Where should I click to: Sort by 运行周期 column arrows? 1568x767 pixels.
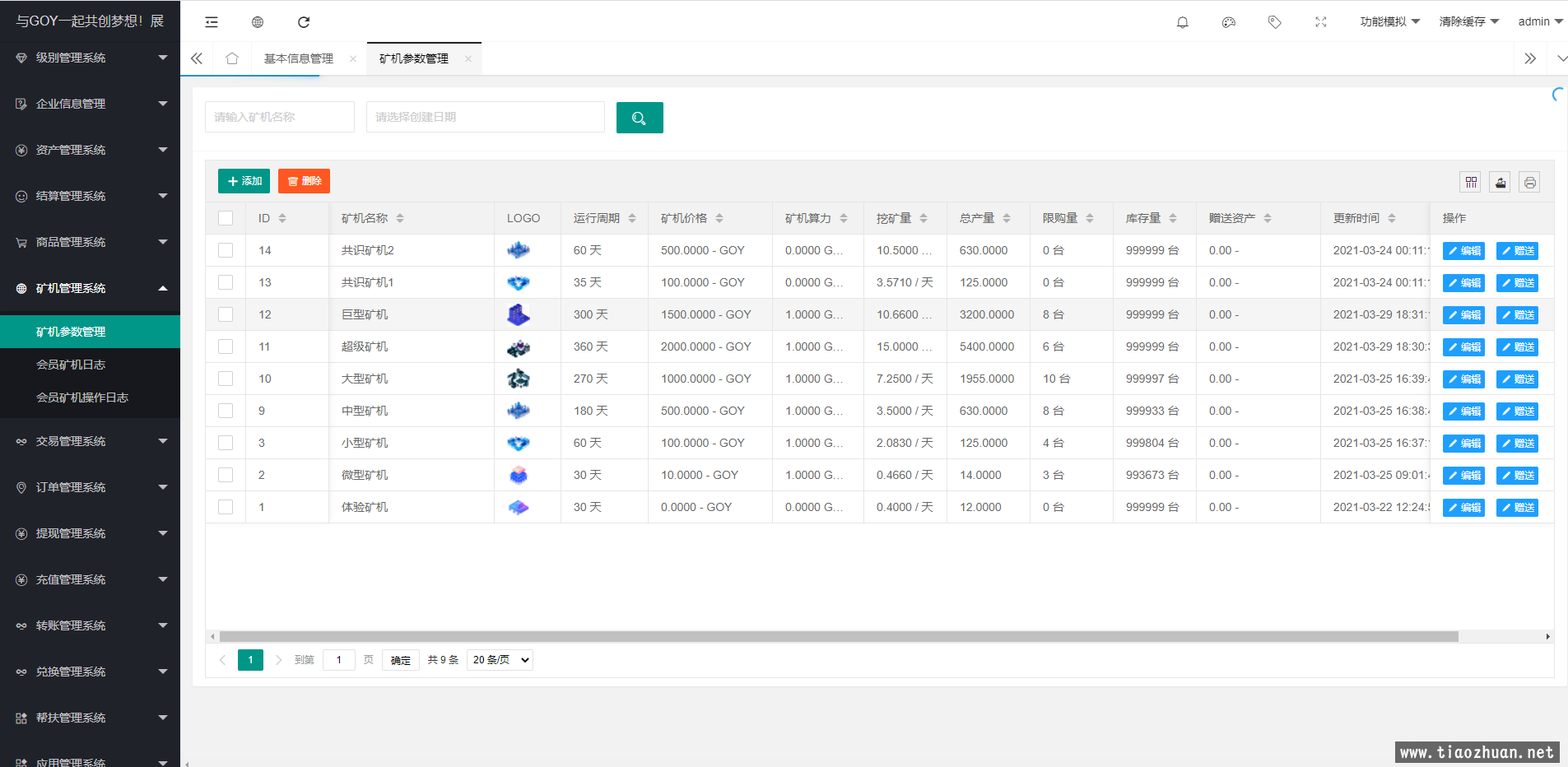point(632,218)
